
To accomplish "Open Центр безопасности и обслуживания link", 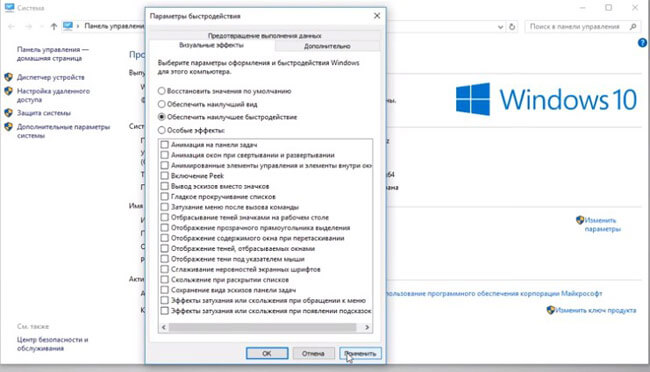I will (x=52, y=344).
